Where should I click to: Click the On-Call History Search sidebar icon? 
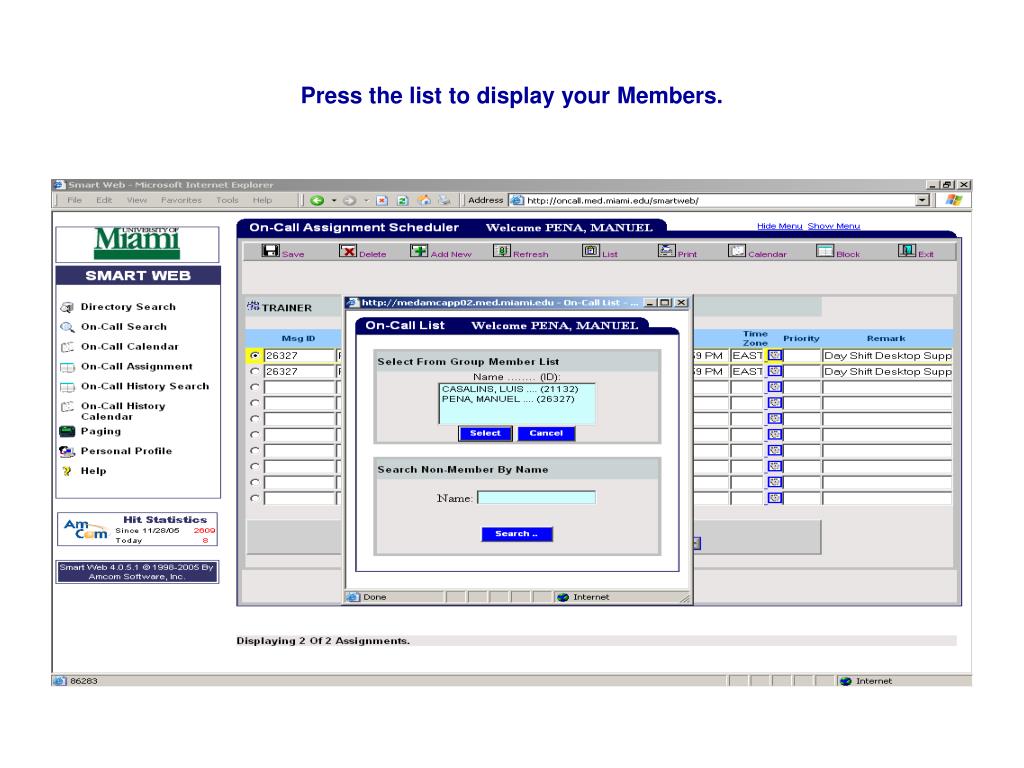[67, 387]
